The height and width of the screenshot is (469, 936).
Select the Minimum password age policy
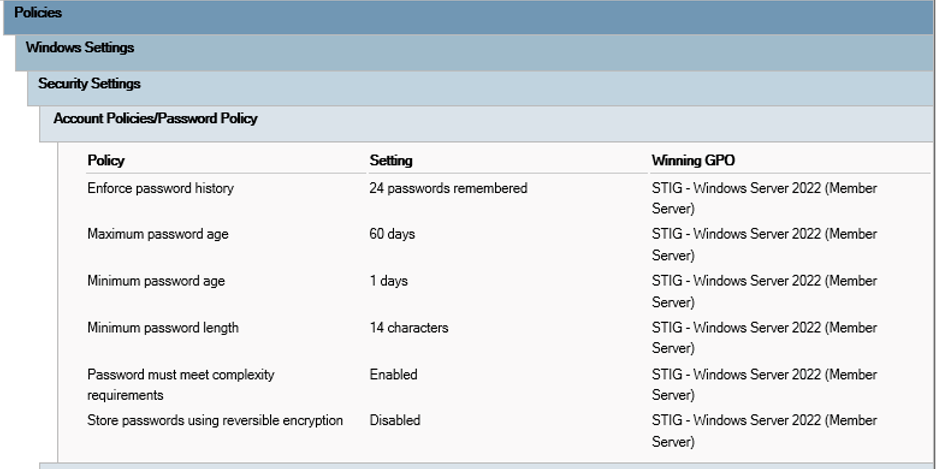156,281
